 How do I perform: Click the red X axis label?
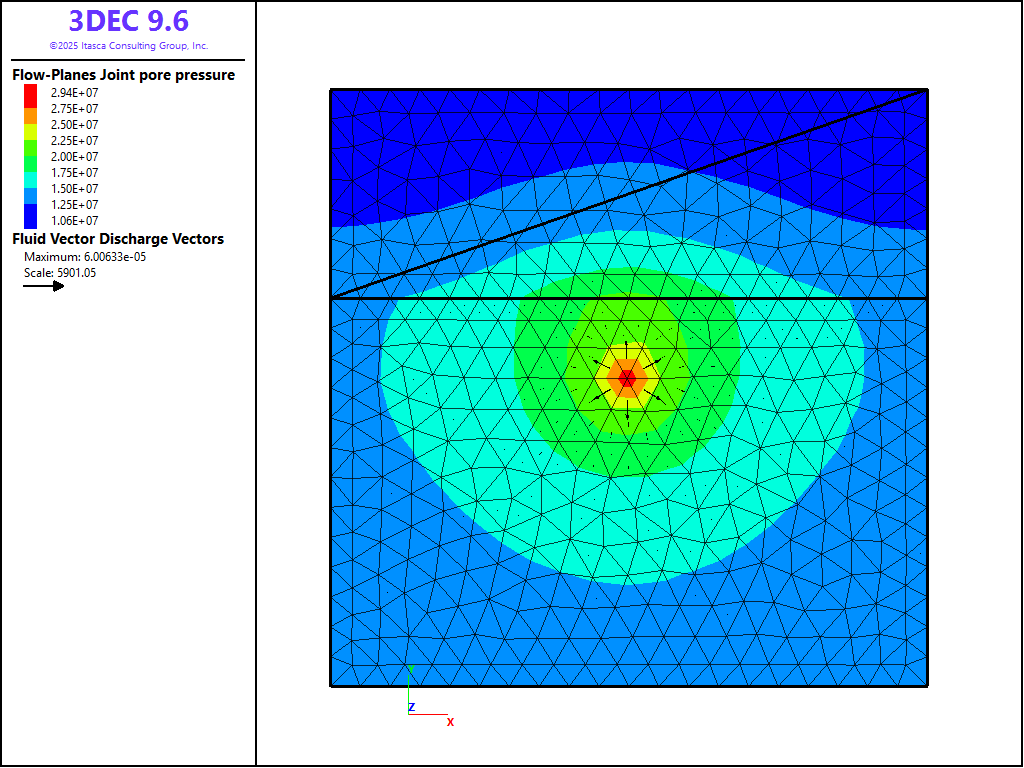(450, 721)
